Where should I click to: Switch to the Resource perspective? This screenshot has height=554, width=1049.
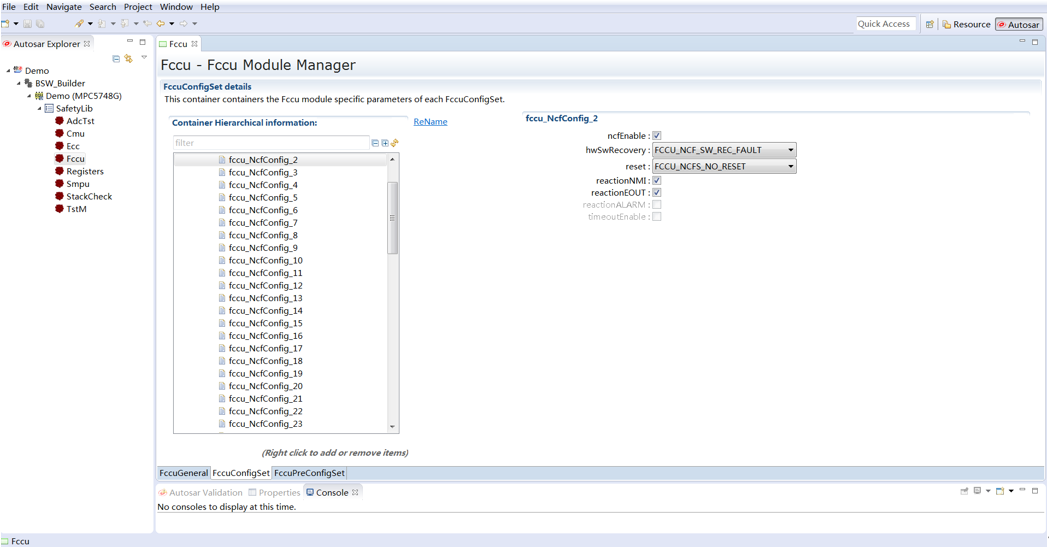(966, 24)
